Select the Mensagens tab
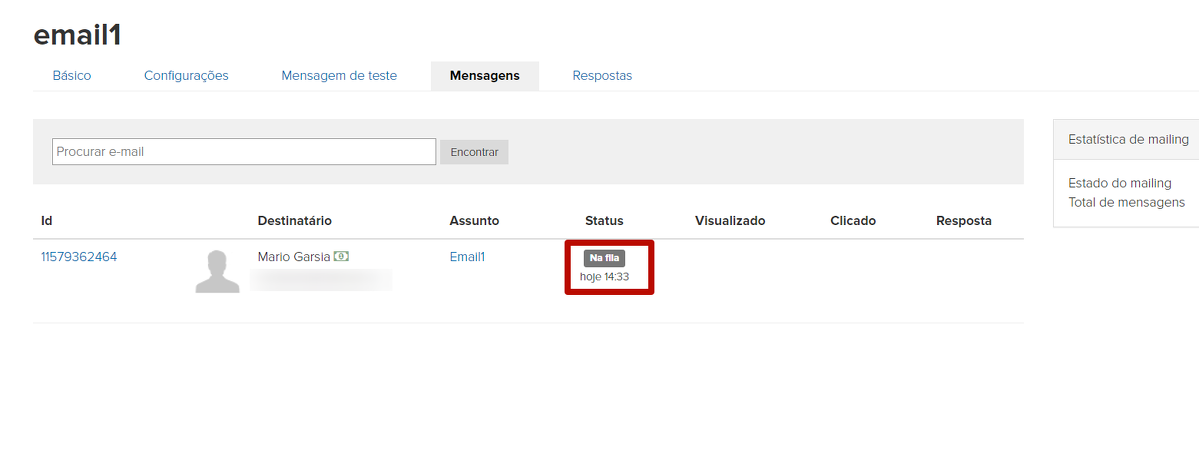This screenshot has width=1199, height=467. coord(484,76)
